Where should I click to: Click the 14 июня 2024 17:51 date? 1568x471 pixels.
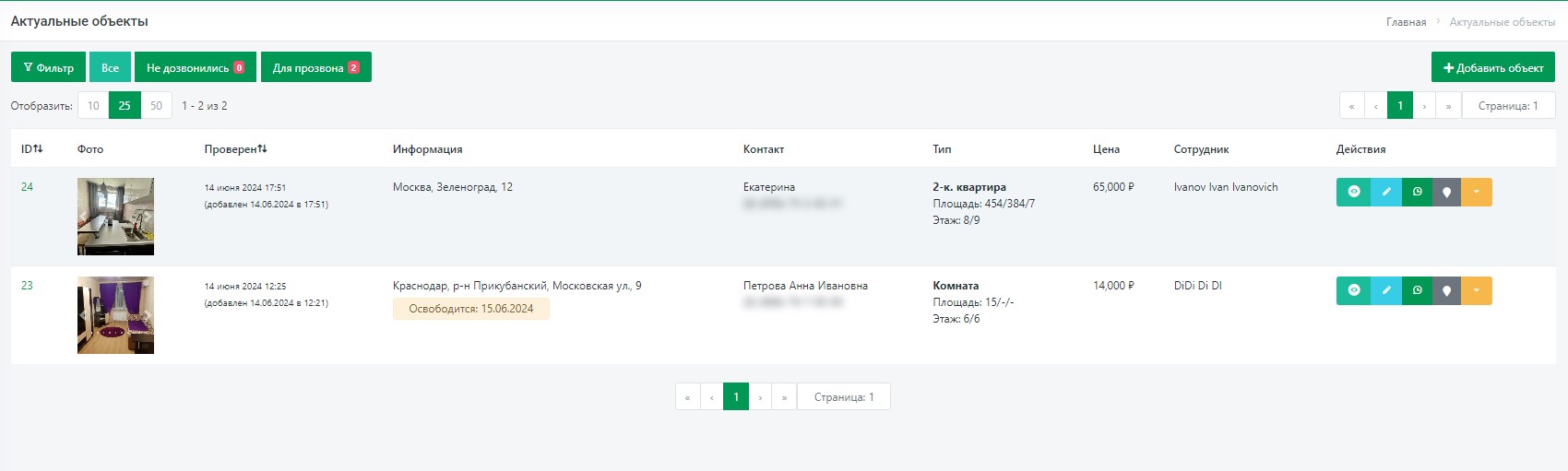pos(245,187)
